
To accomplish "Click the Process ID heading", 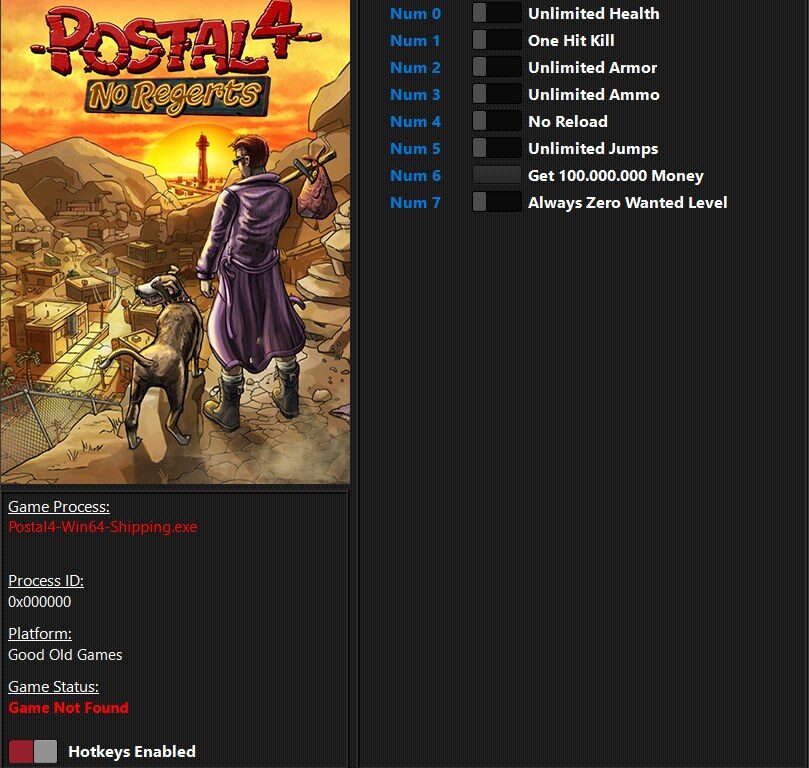I will tap(46, 581).
